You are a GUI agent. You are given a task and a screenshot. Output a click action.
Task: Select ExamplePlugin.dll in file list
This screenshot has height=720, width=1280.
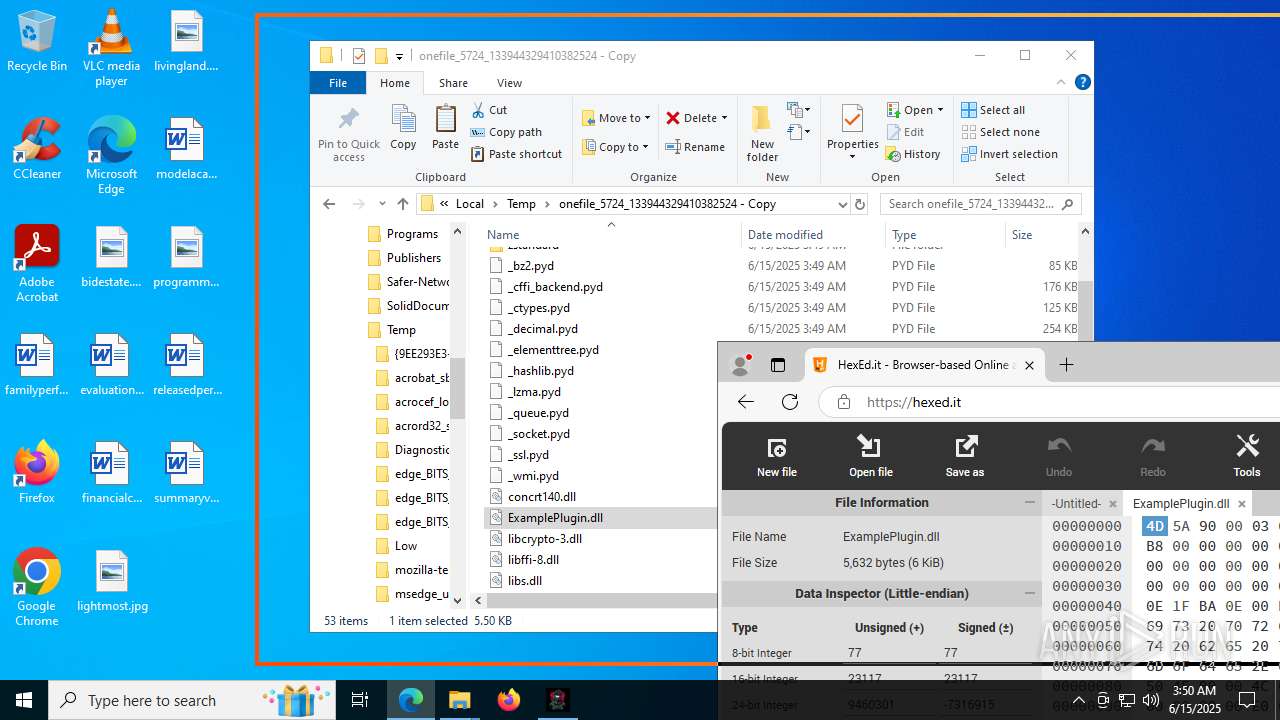point(555,518)
